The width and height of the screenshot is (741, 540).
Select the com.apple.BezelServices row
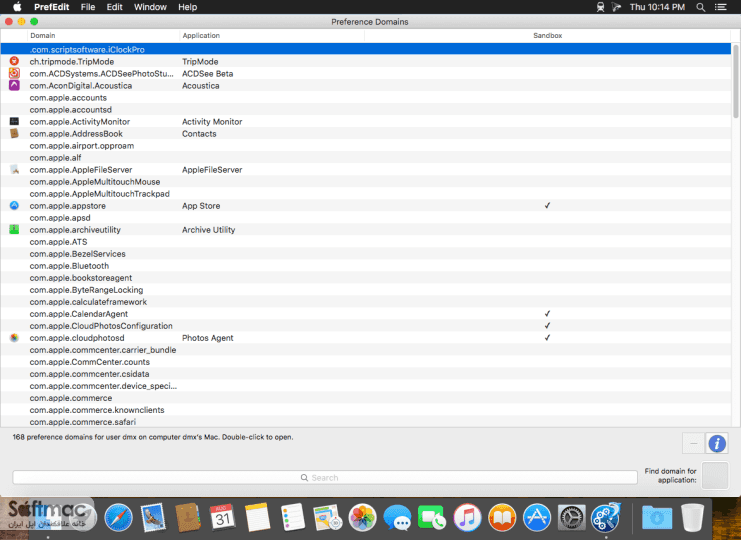point(366,254)
